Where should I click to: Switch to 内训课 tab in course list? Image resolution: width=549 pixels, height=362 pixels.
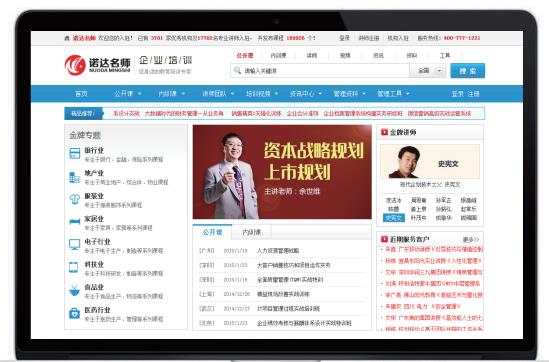click(x=252, y=232)
